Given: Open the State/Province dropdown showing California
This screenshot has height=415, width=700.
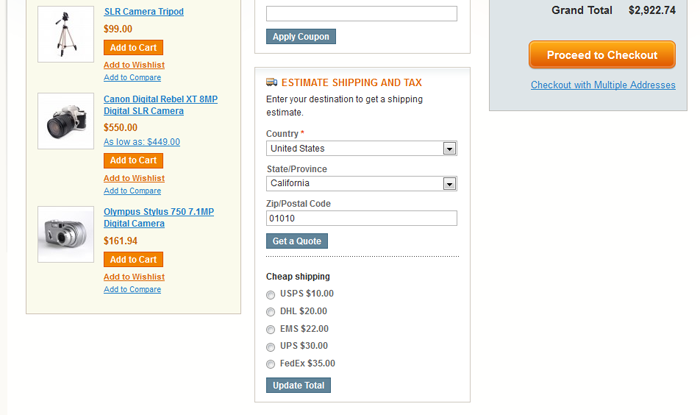Looking at the screenshot, I should 362,183.
